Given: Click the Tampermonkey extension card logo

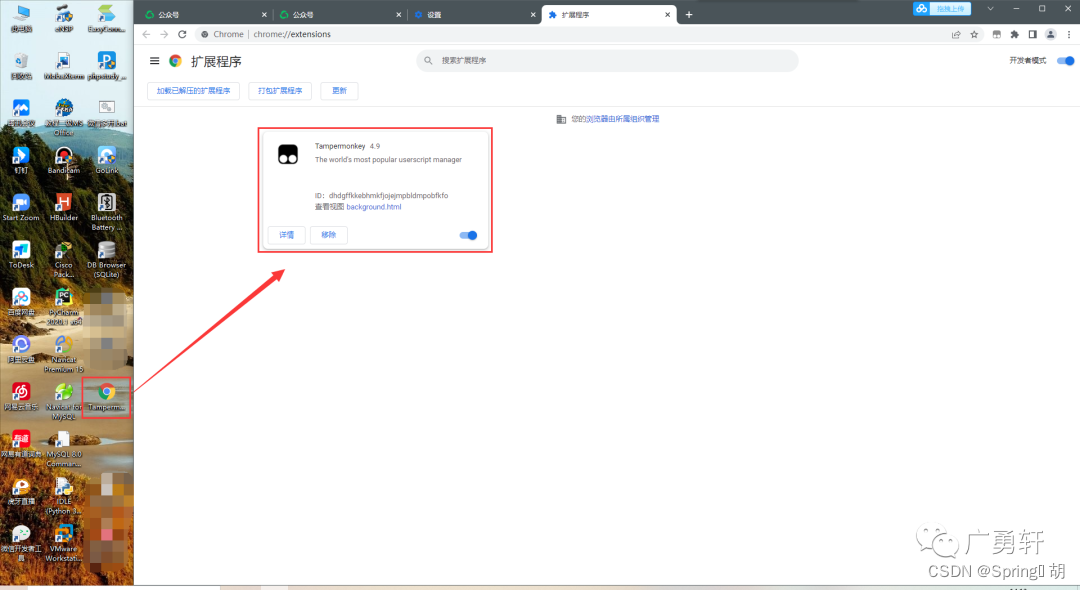Looking at the screenshot, I should point(288,154).
